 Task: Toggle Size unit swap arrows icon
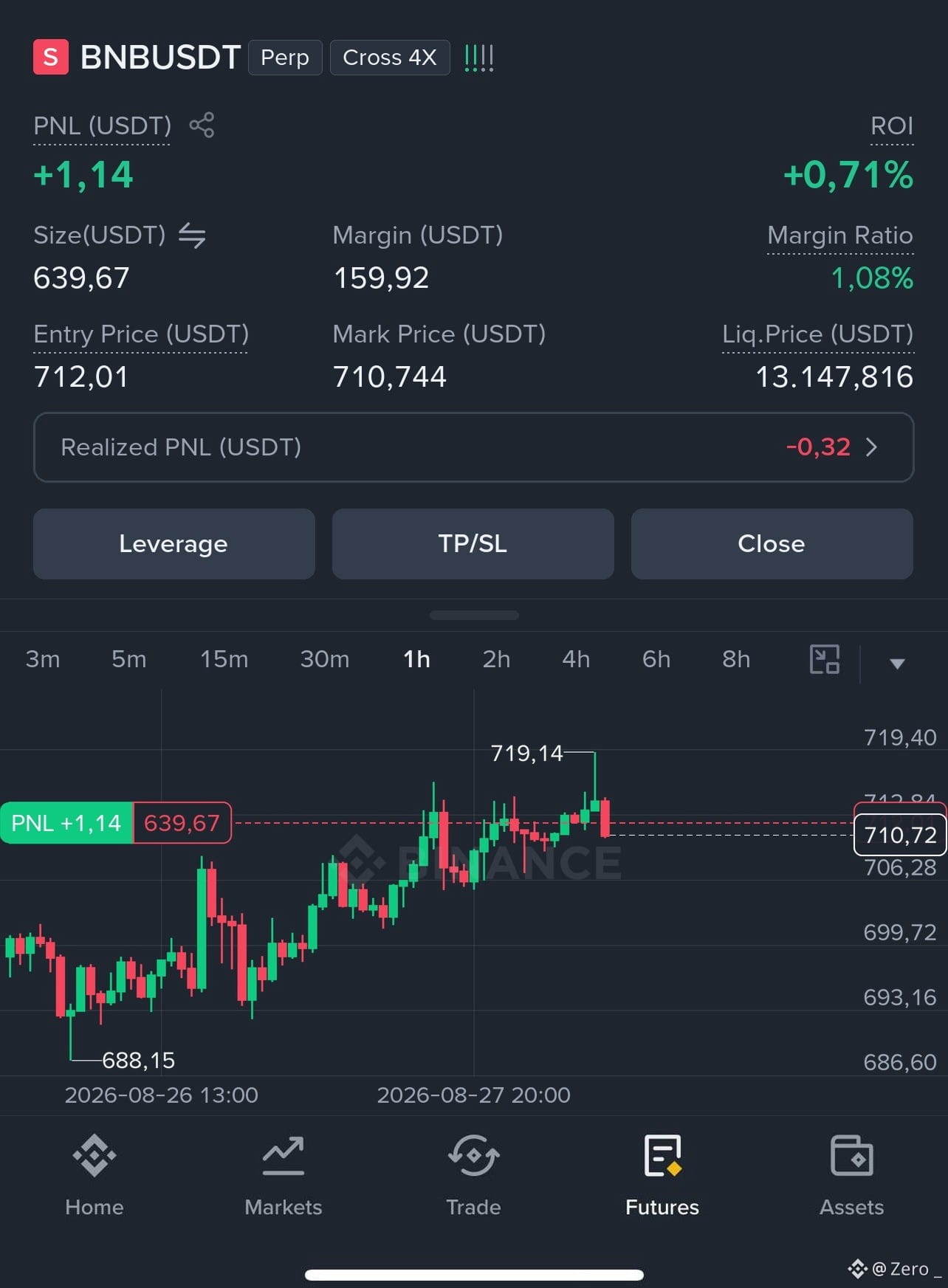point(192,235)
